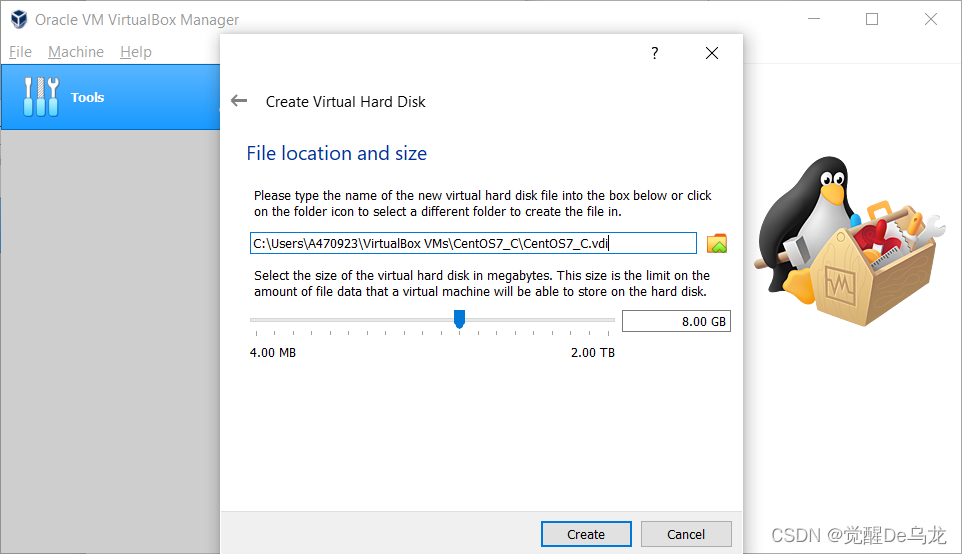962x554 pixels.
Task: Open the Machine menu
Action: click(76, 52)
